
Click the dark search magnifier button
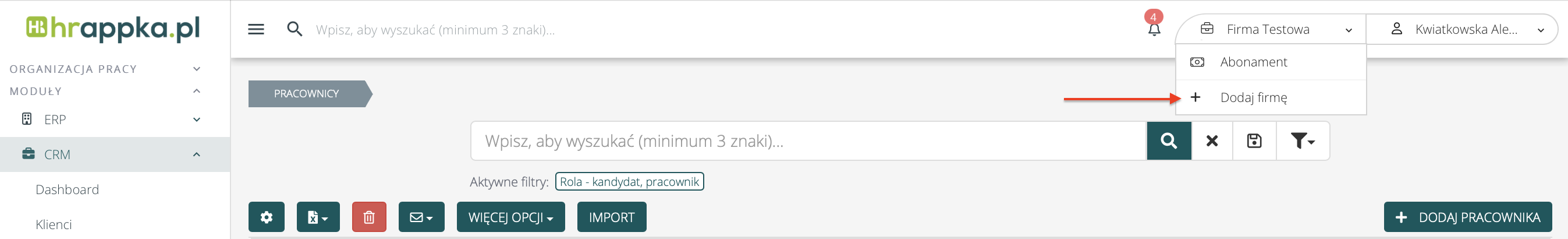pos(1168,141)
